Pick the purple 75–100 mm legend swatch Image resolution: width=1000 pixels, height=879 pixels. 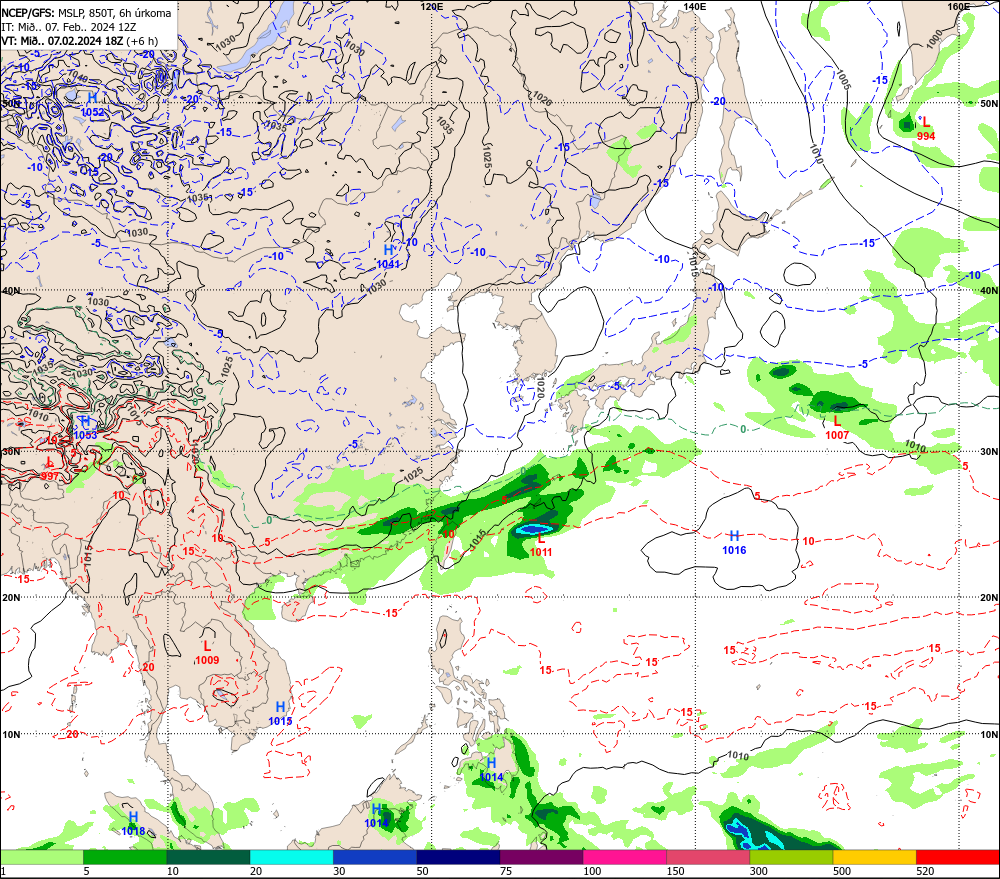point(541,857)
